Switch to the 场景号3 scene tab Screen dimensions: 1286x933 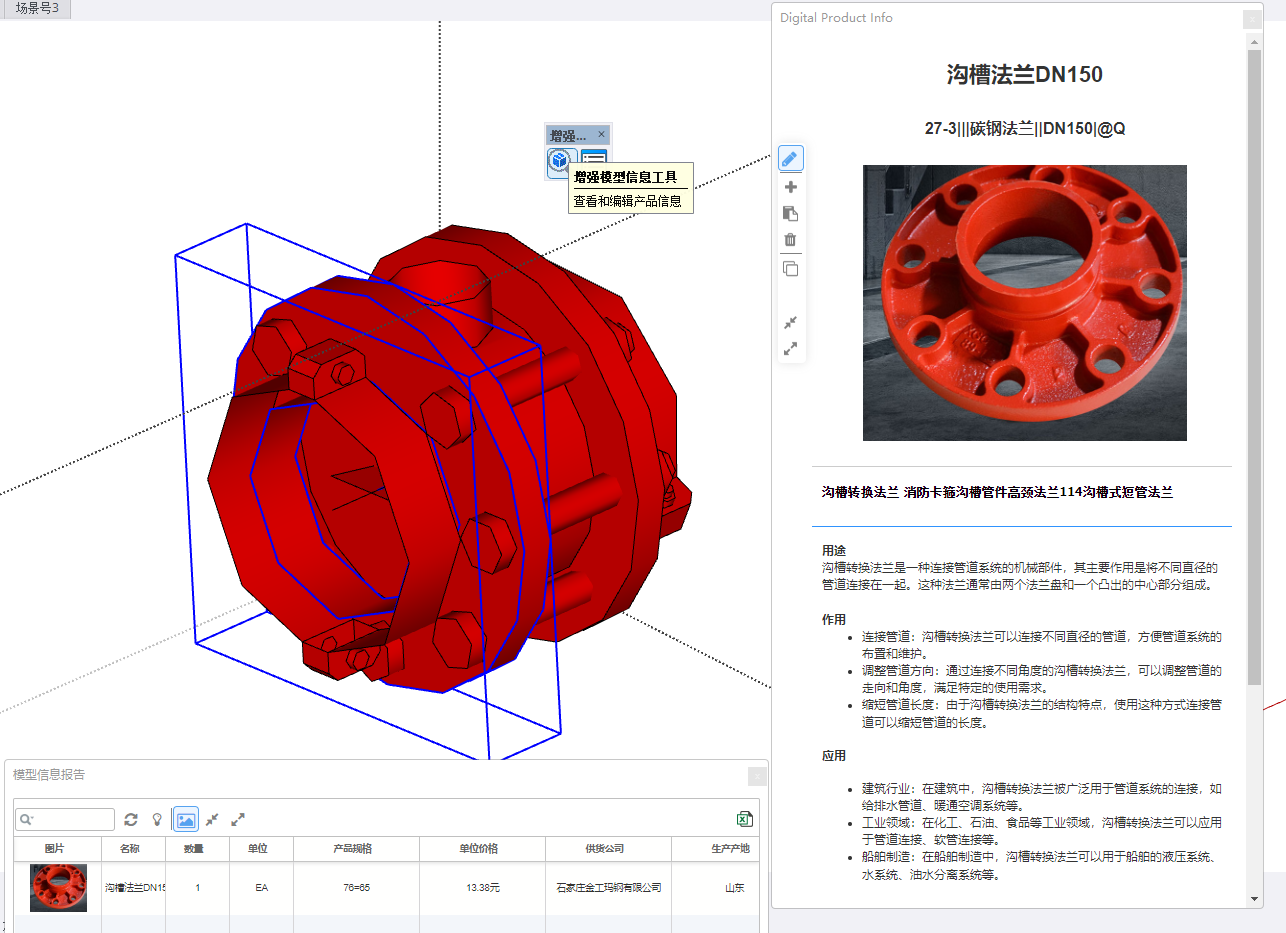coord(36,9)
